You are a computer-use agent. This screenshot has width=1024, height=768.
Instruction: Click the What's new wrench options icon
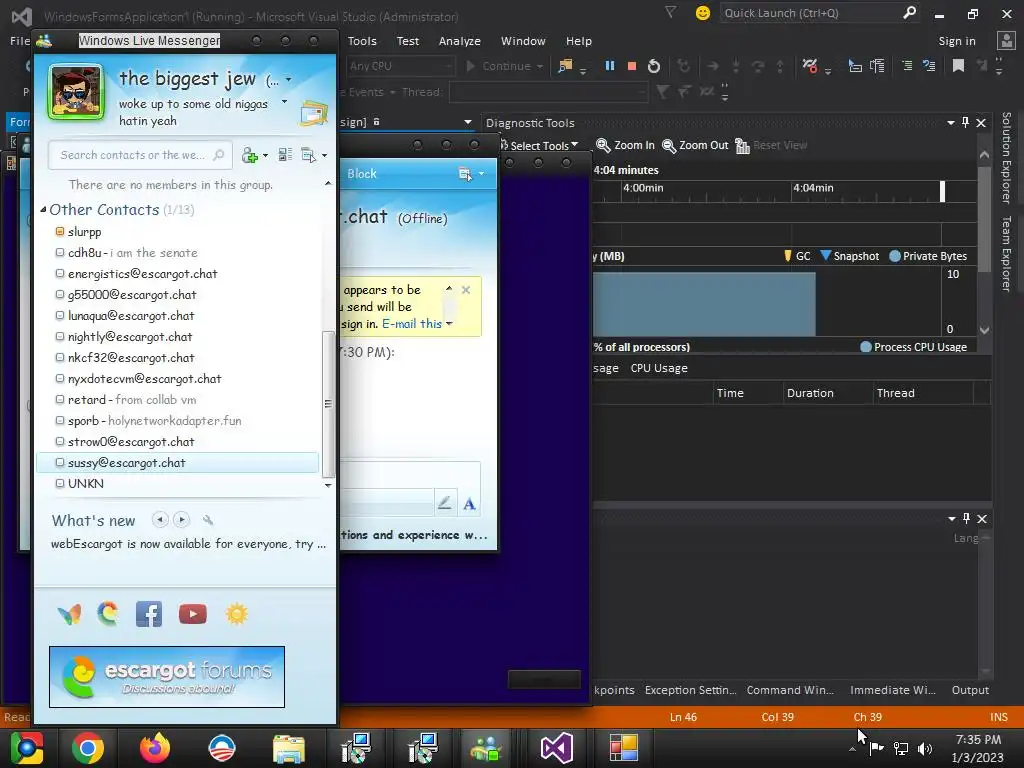[x=208, y=520]
